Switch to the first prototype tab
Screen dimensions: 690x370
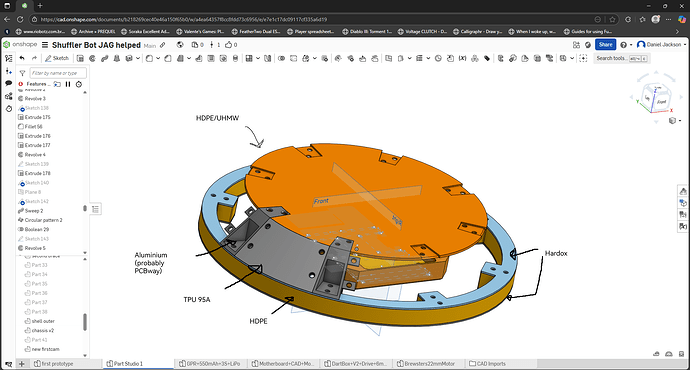tap(53, 364)
